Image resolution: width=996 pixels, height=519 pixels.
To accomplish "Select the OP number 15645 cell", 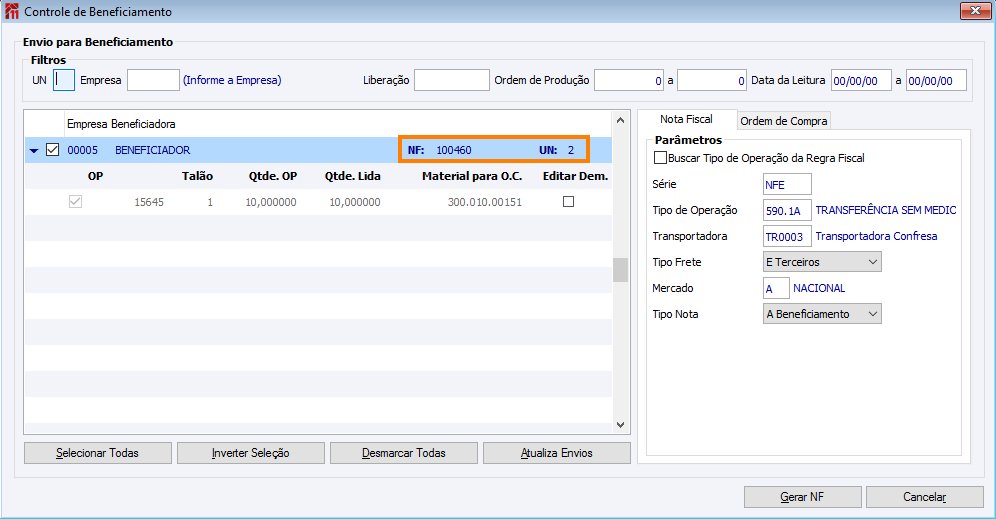I will point(149,202).
